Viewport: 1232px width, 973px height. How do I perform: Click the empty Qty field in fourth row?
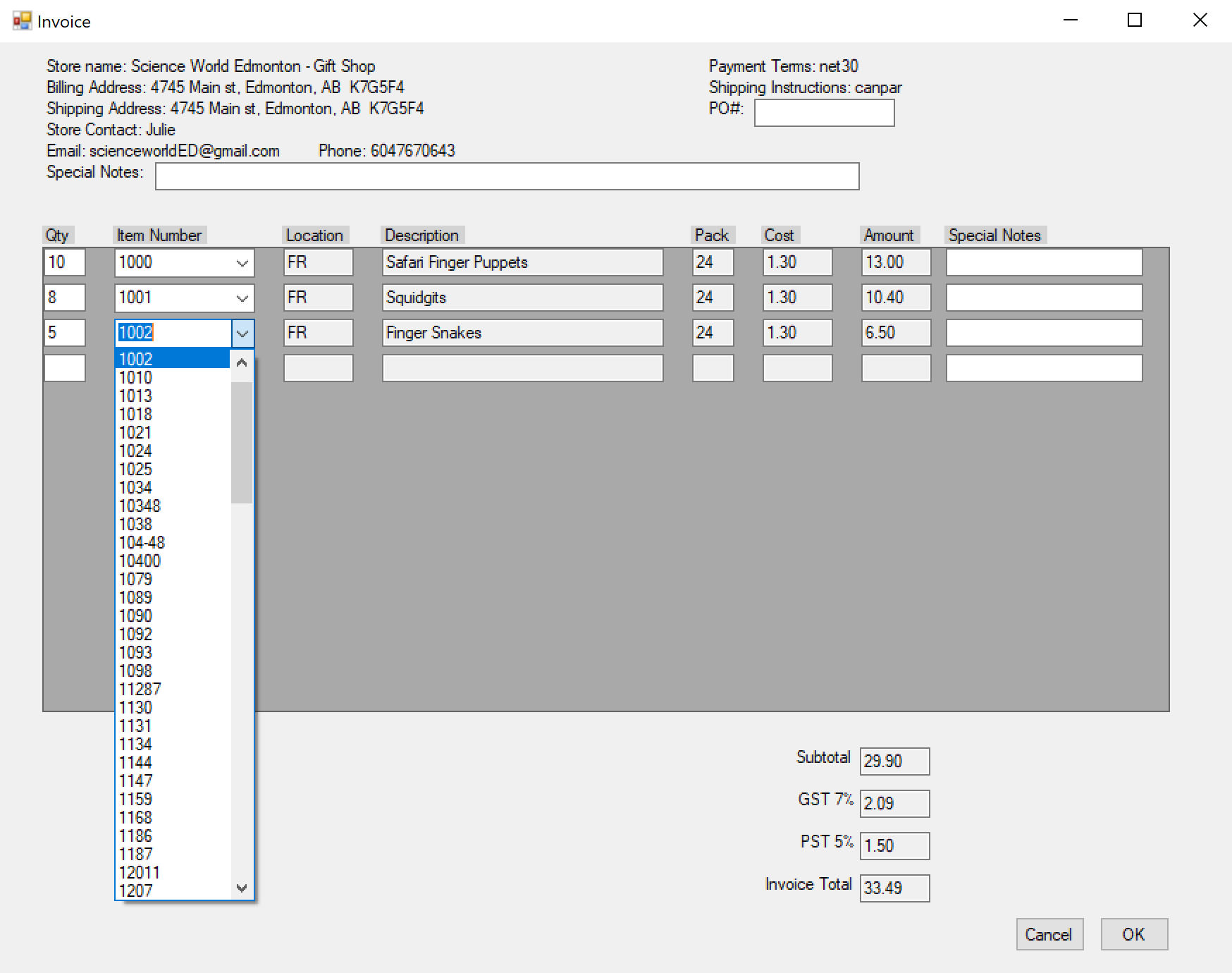[65, 368]
